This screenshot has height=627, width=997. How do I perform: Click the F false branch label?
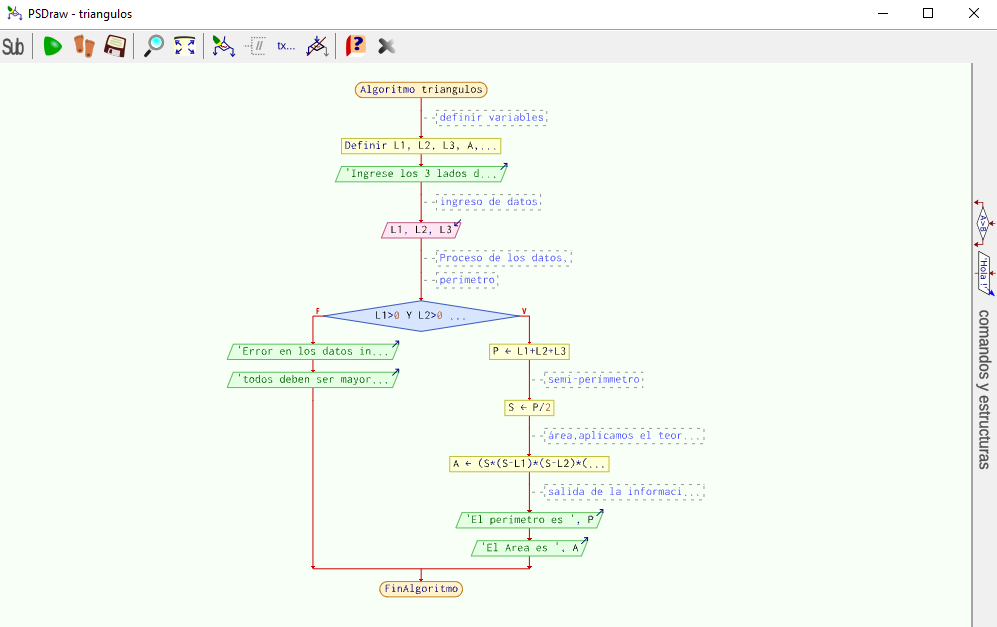click(317, 312)
